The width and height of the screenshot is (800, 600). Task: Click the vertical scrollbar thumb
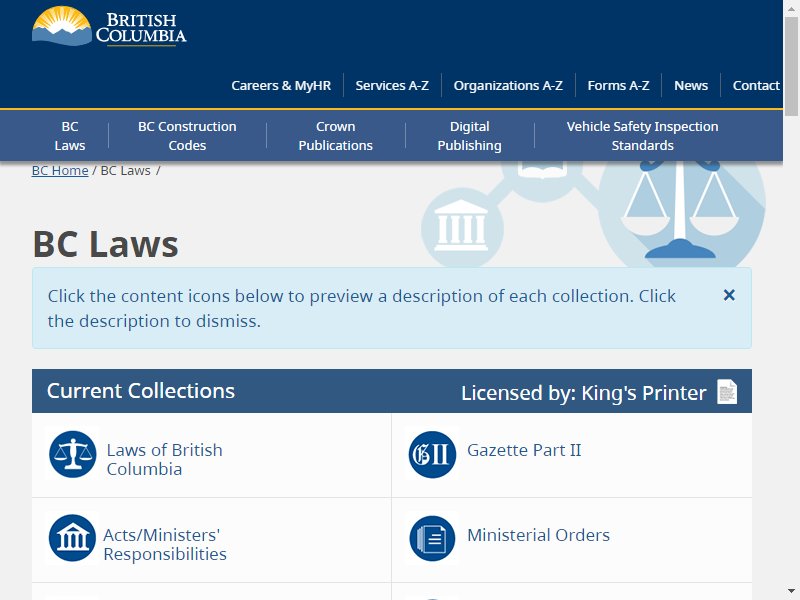(791, 66)
